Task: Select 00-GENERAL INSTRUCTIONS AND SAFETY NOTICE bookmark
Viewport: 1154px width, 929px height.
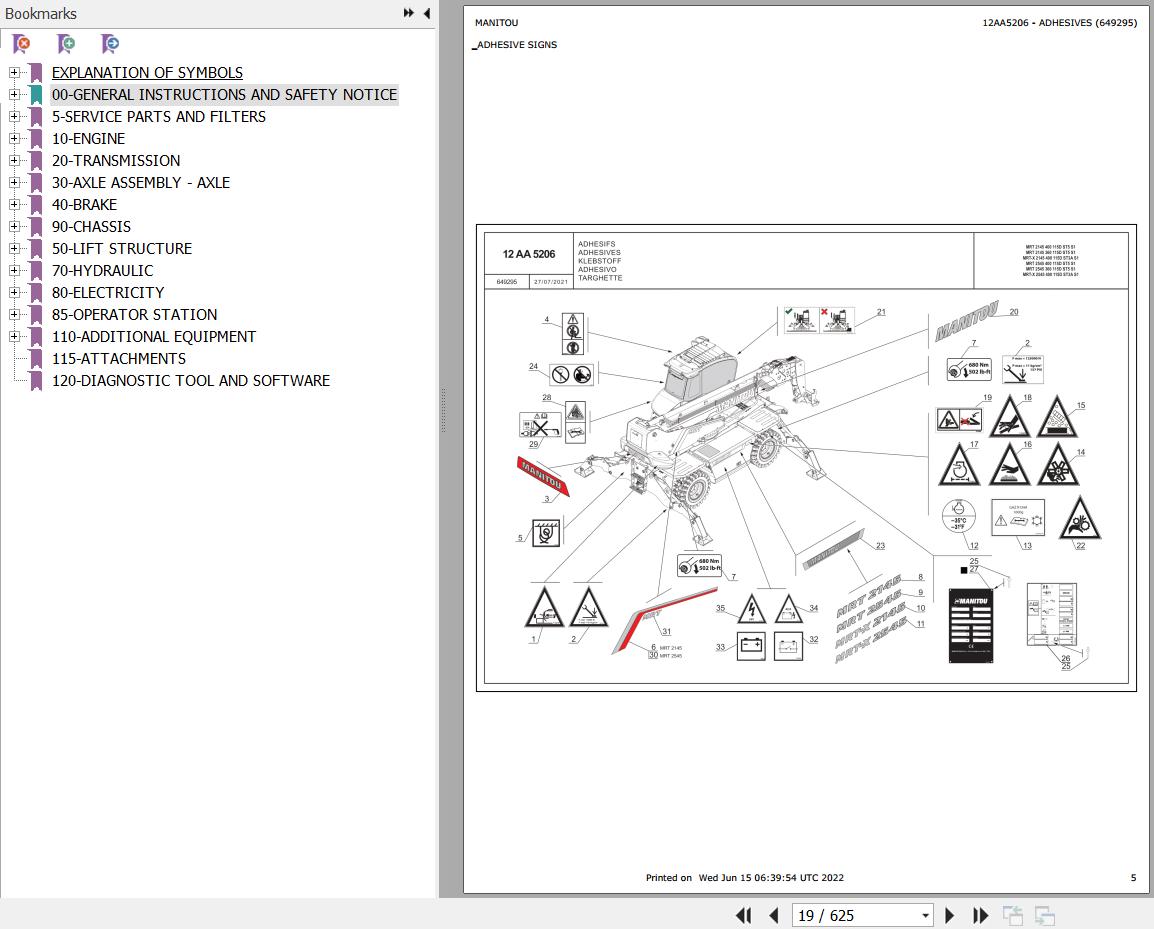Action: click(x=224, y=95)
